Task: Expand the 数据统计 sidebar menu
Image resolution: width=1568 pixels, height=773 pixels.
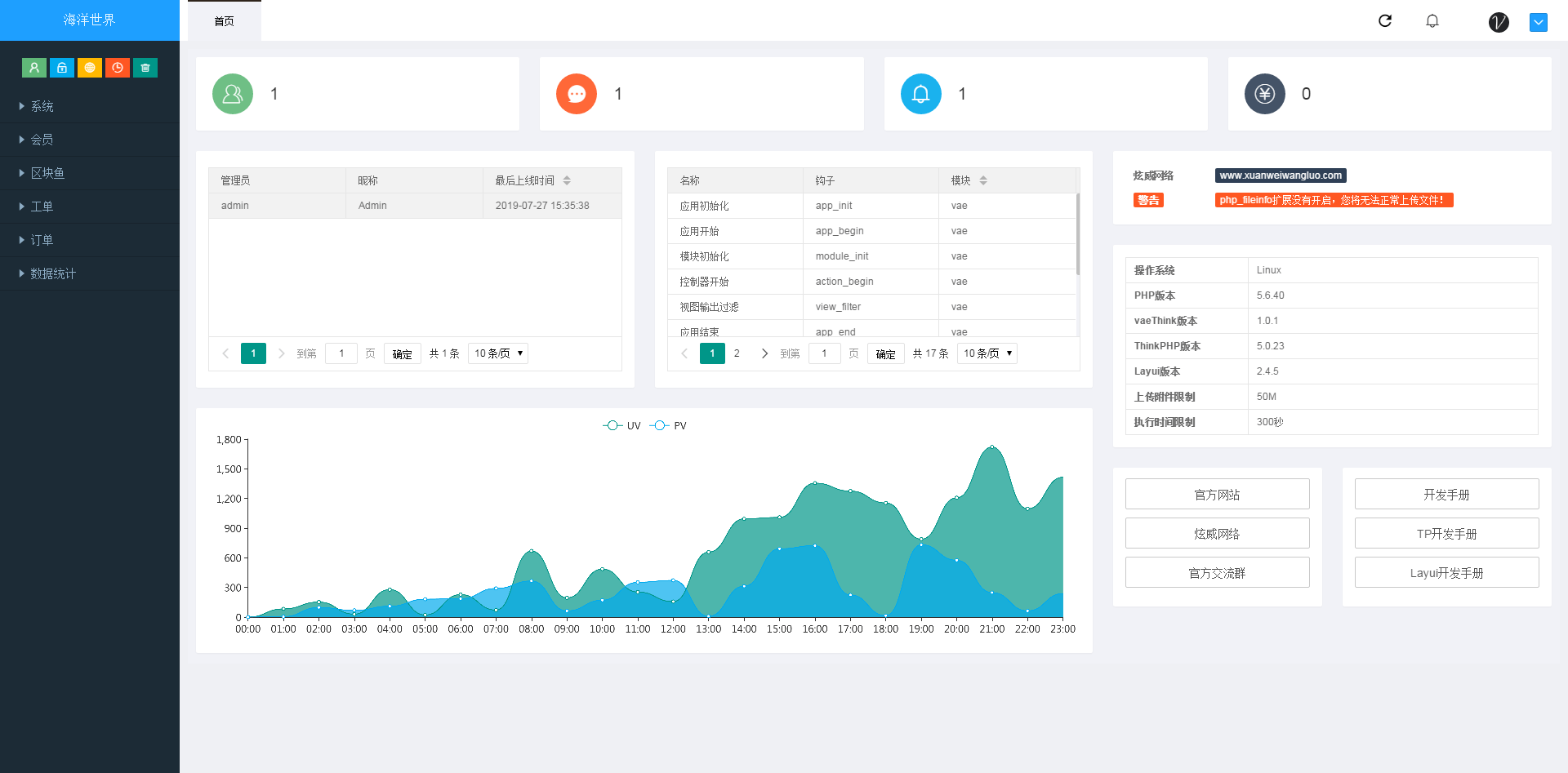Action: [x=53, y=273]
